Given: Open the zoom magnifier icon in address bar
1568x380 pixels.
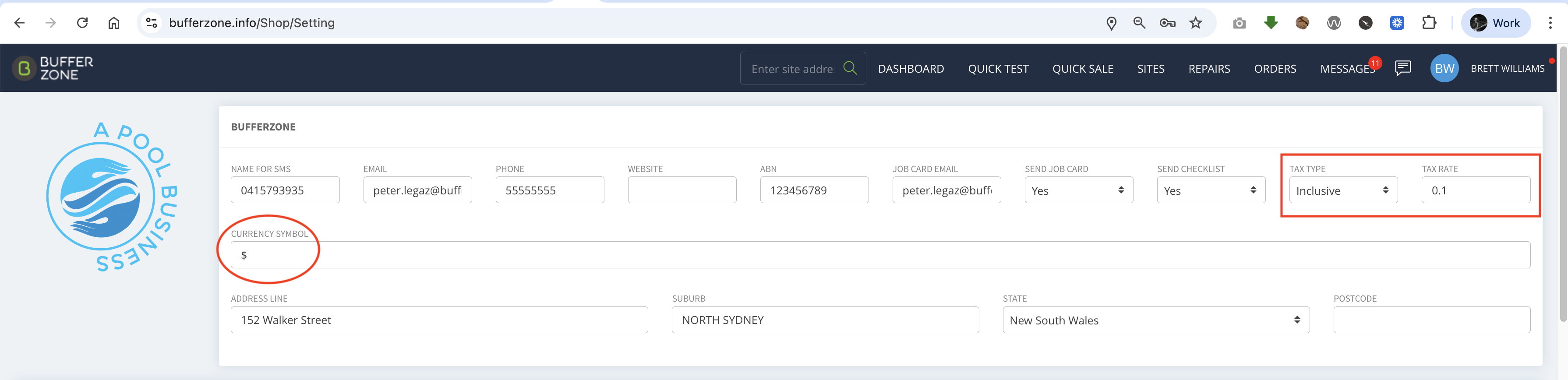Looking at the screenshot, I should coord(1139,23).
